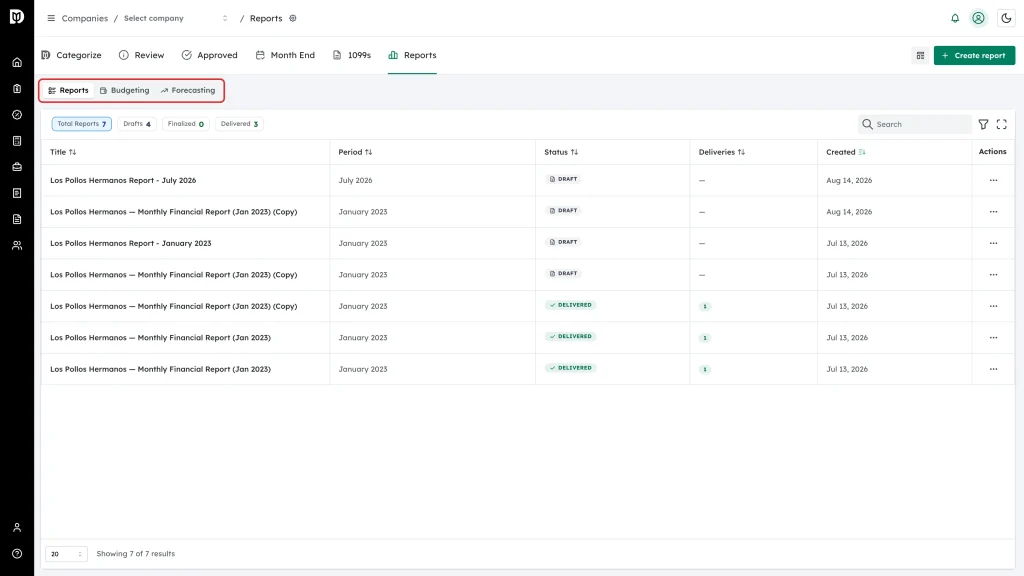
Task: Click Reports breadcrumb link
Action: 266,18
